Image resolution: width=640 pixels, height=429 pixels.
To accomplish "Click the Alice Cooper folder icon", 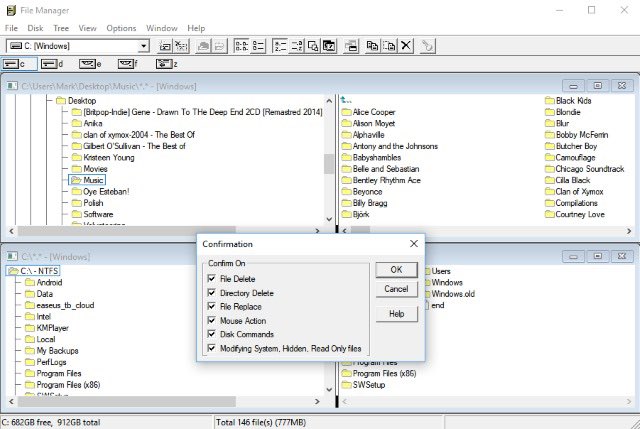I will [x=347, y=112].
